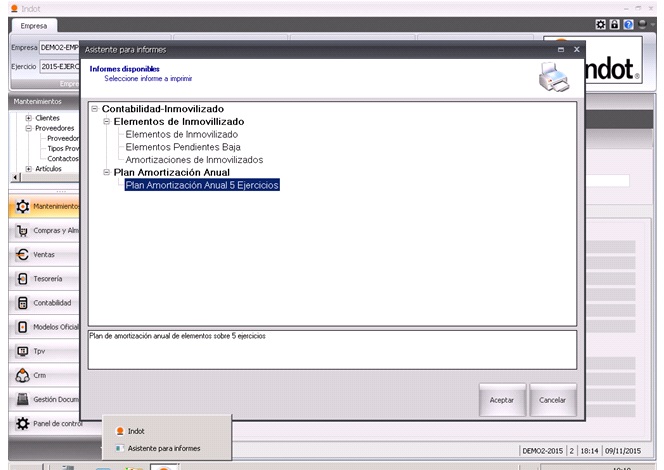
Task: Collapse the Elementos de Inmovillizado node
Action: coord(106,121)
